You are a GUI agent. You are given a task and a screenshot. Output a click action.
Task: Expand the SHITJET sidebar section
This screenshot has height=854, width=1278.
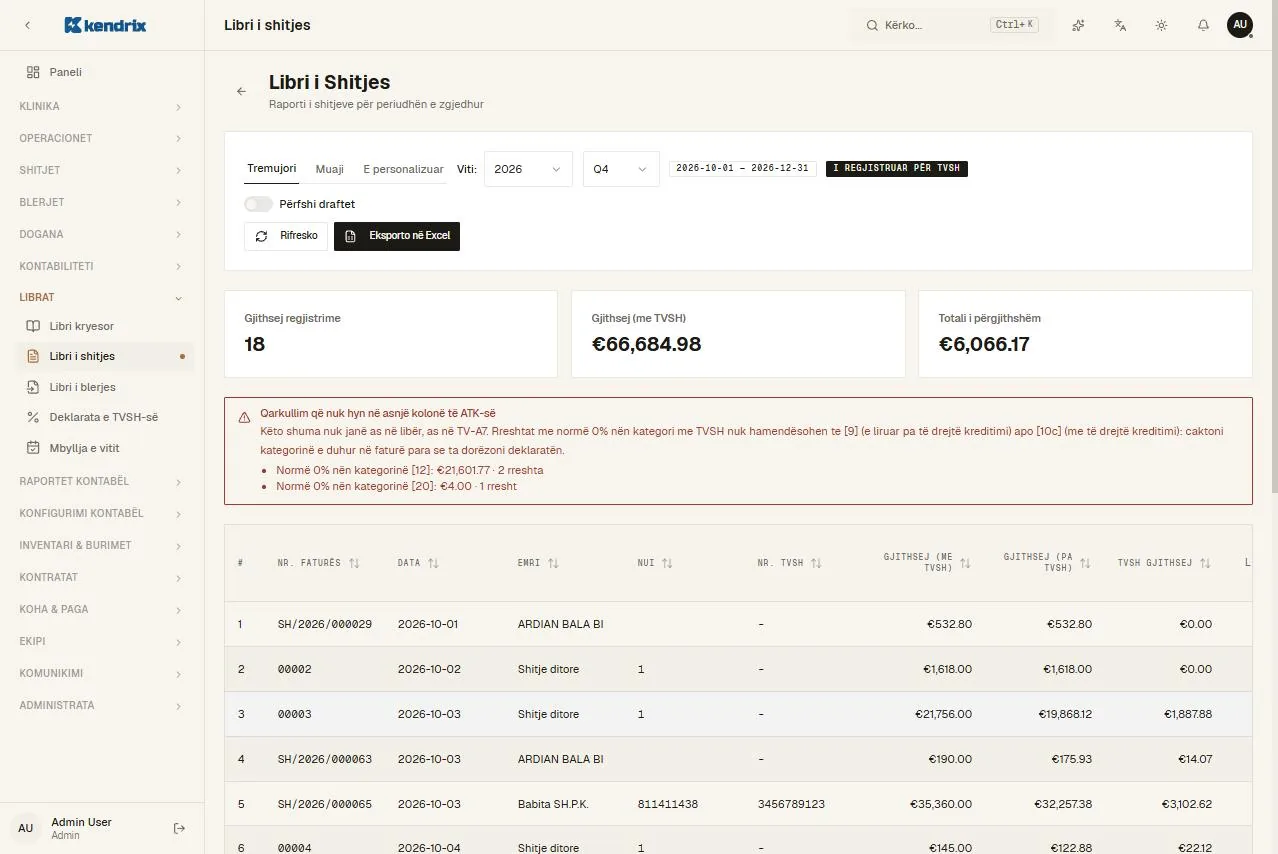pos(102,170)
